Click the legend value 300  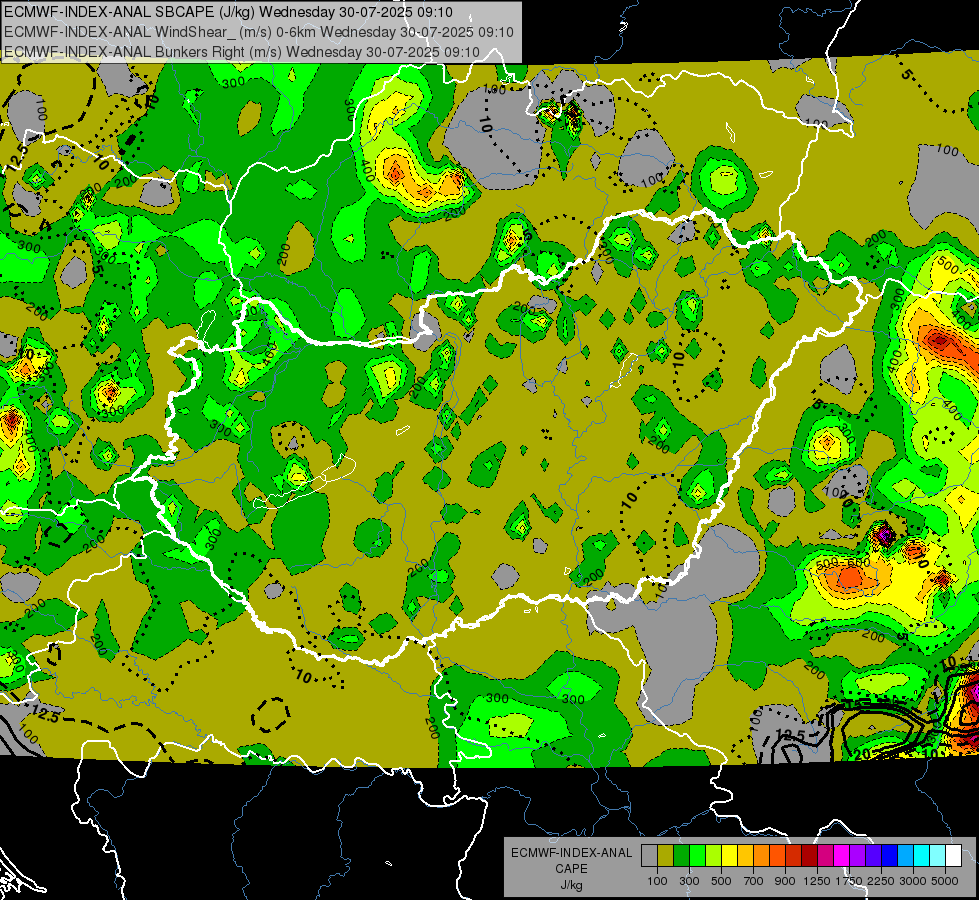coord(689,881)
